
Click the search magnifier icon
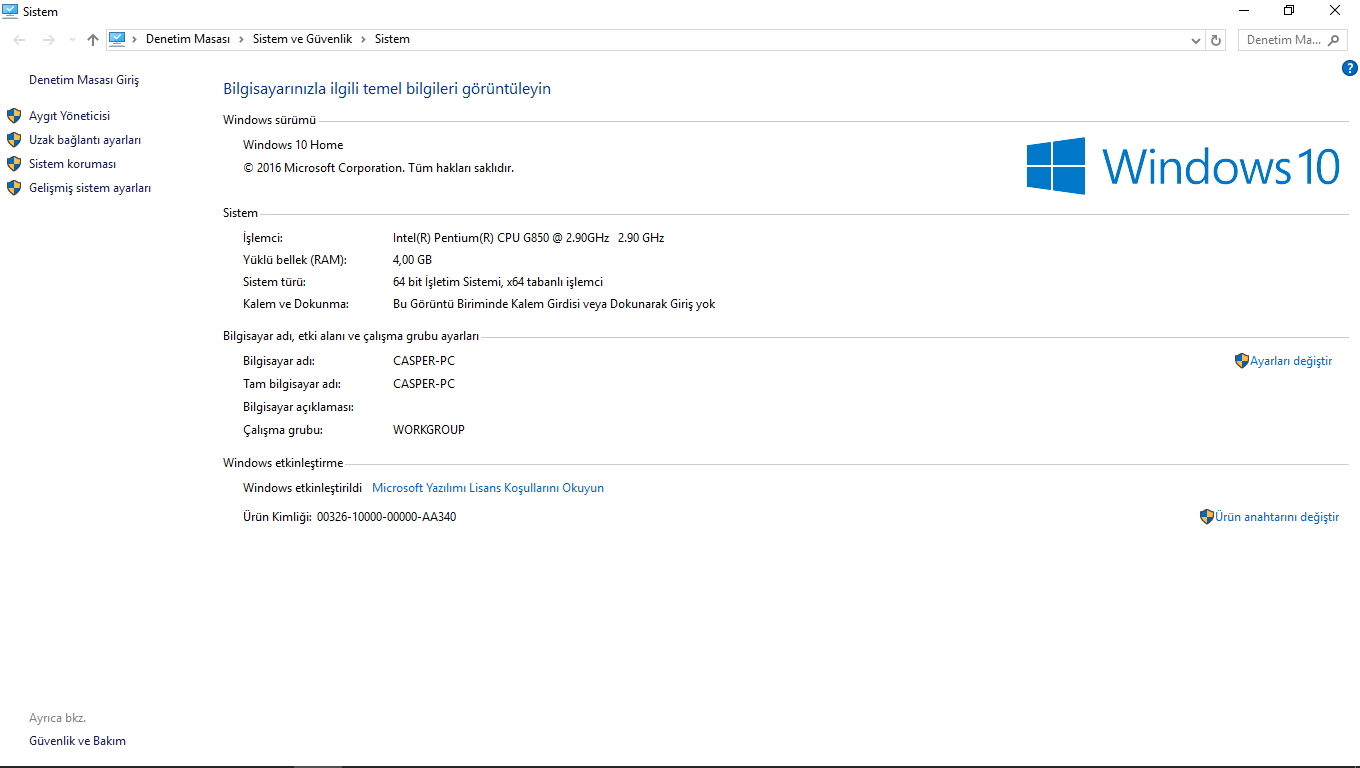[1333, 40]
